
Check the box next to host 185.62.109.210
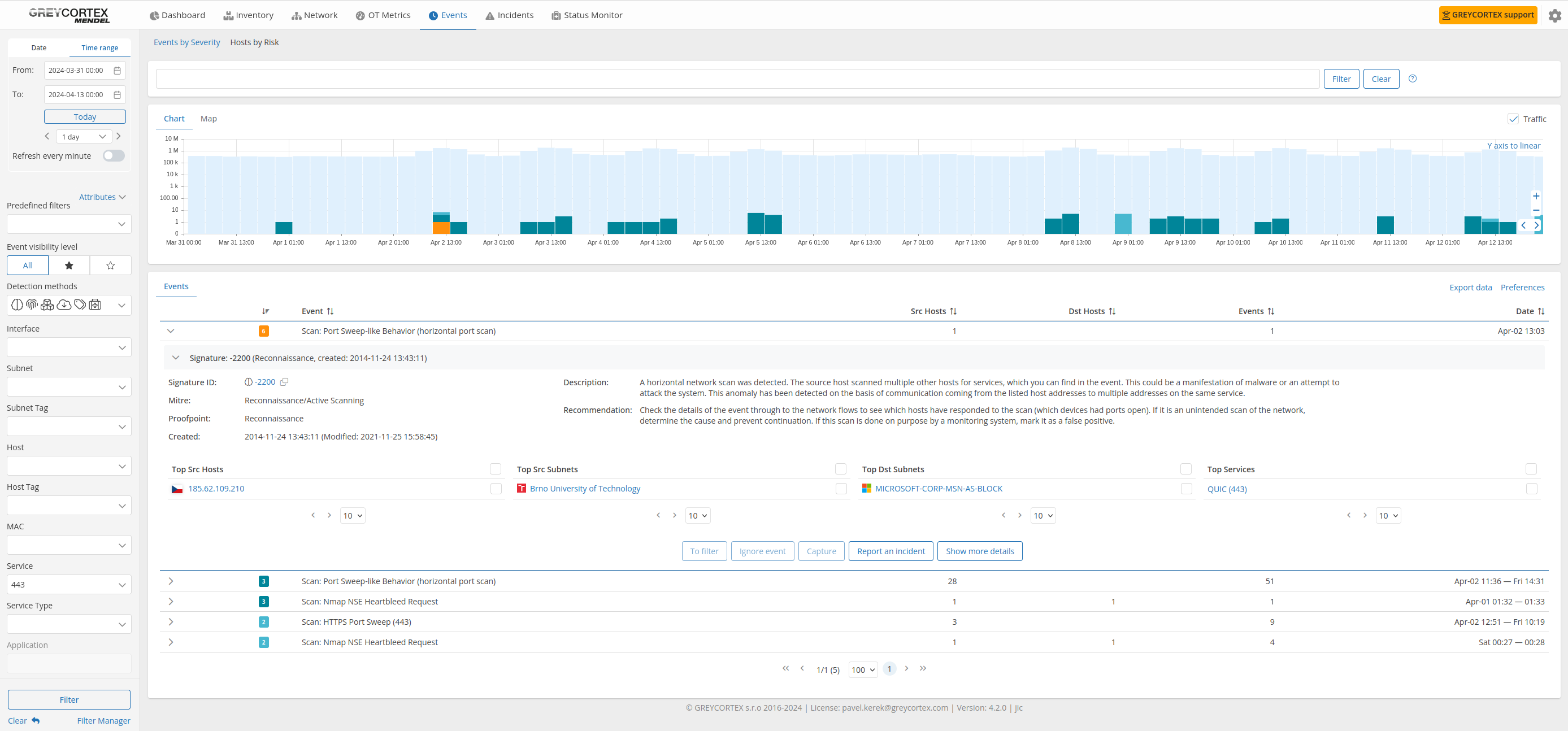[x=496, y=488]
